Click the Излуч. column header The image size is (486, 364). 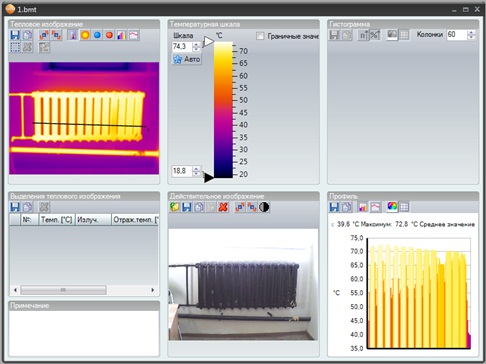(x=93, y=220)
